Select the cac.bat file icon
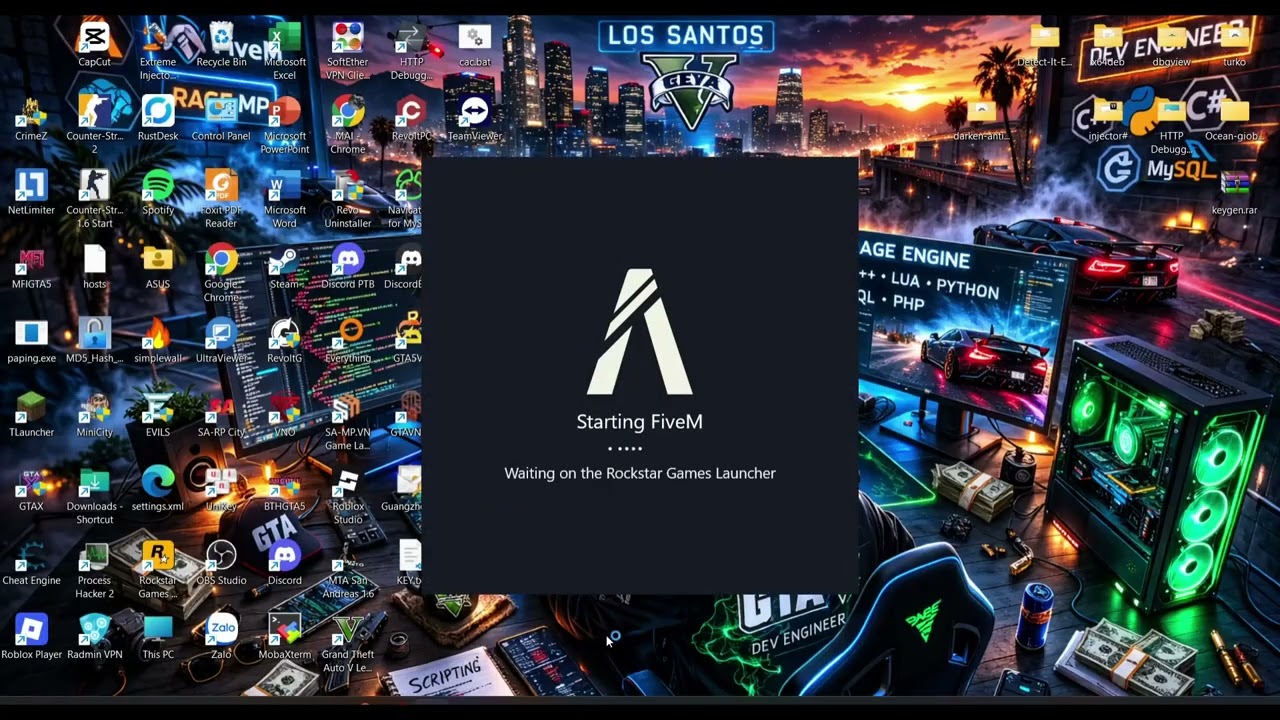 click(475, 39)
